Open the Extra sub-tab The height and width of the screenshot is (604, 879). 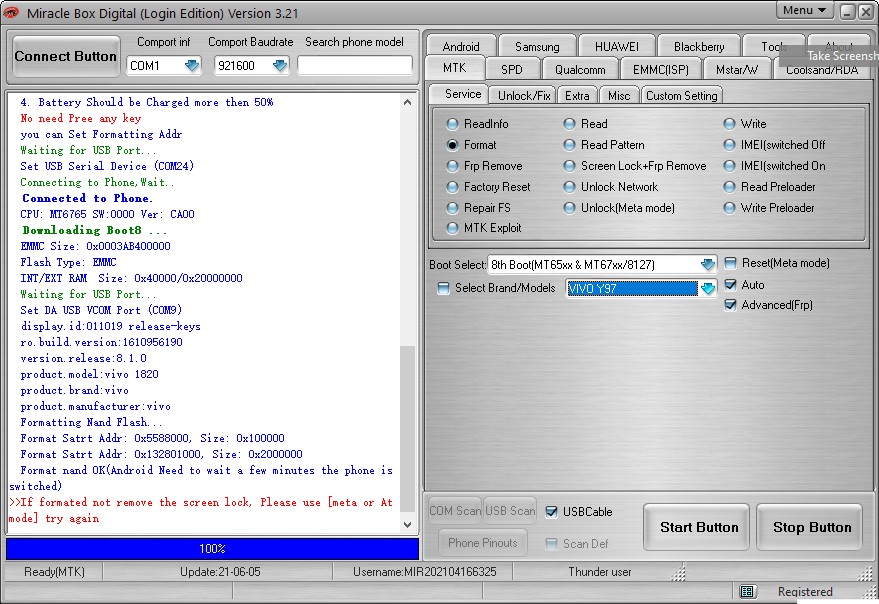[x=577, y=96]
